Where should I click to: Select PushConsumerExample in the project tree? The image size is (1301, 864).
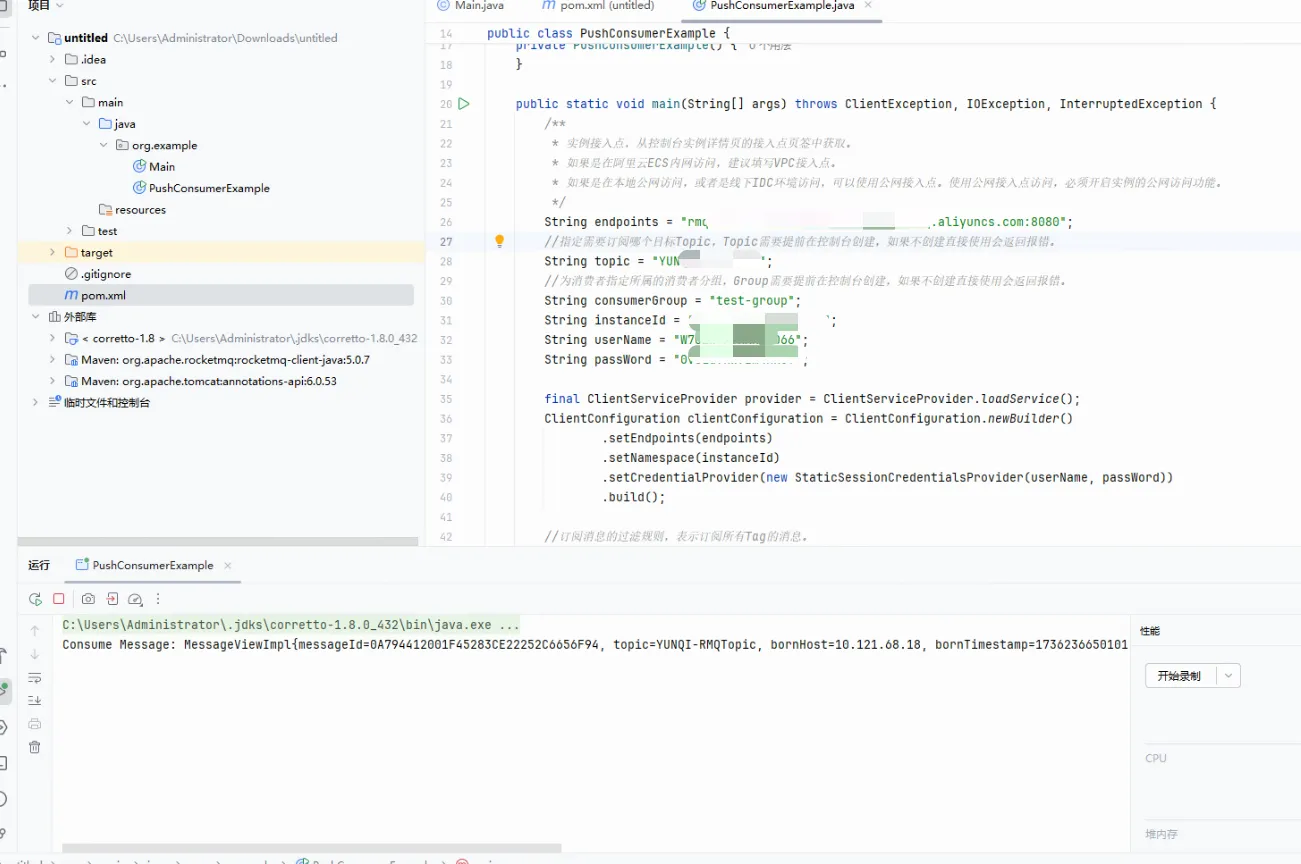[209, 188]
